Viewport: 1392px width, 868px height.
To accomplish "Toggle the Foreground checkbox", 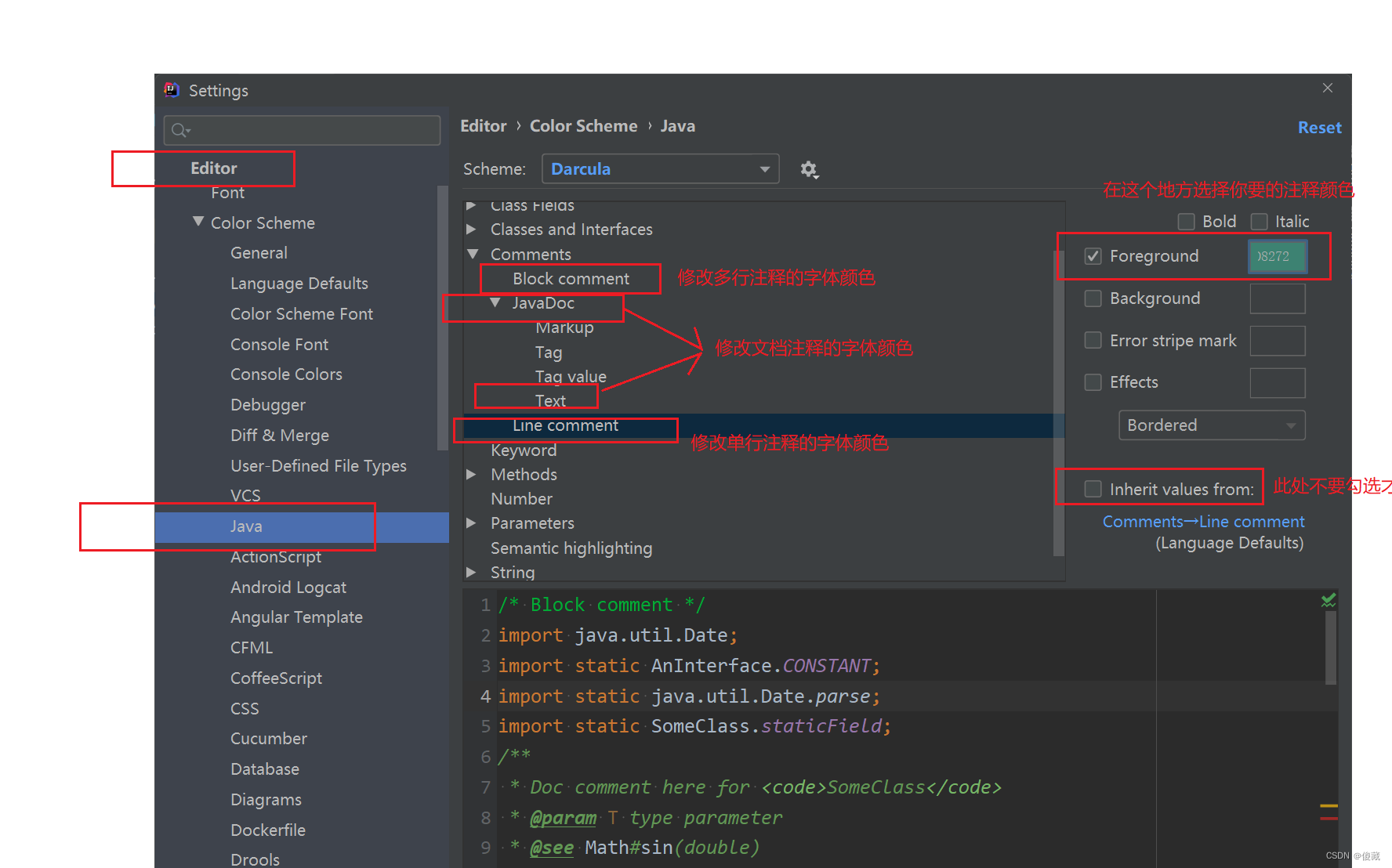I will click(x=1093, y=256).
